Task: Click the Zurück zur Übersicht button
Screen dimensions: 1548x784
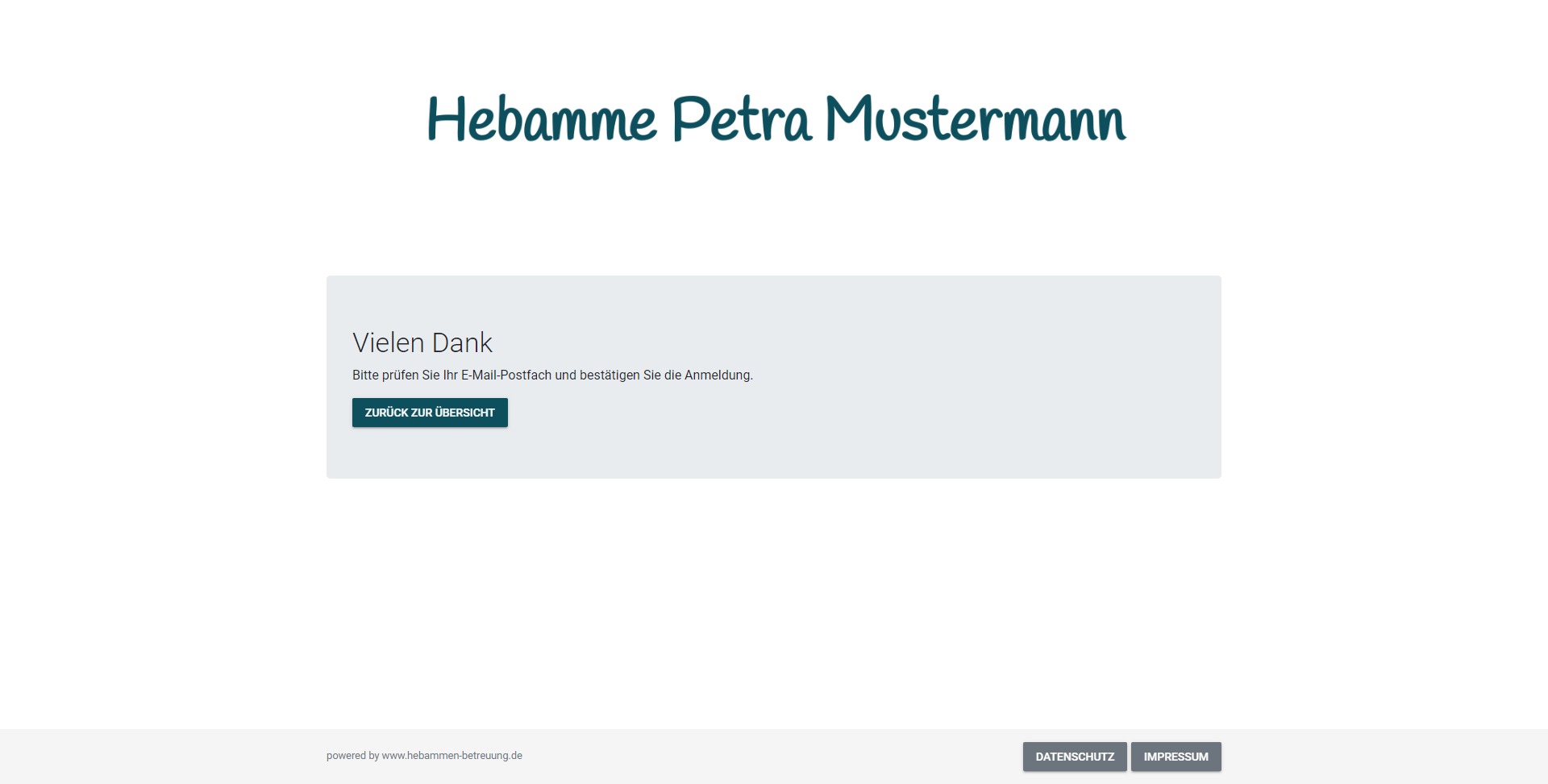Action: [x=430, y=413]
